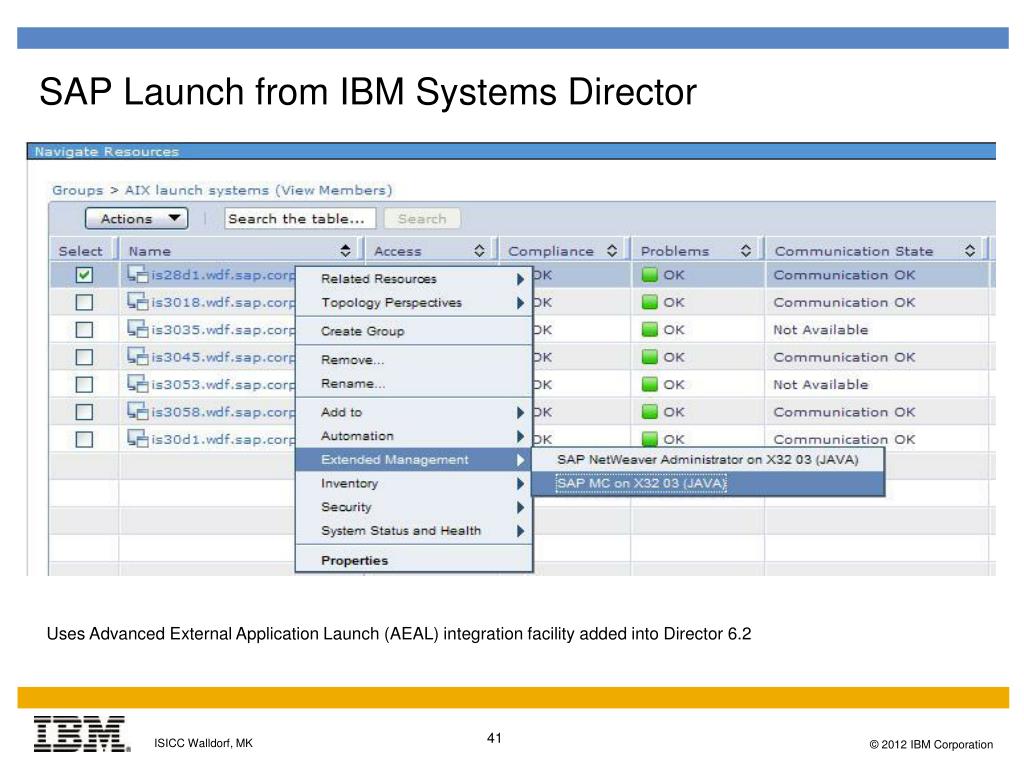Open Properties from the context menu
This screenshot has height=768, width=1024.
click(x=414, y=560)
